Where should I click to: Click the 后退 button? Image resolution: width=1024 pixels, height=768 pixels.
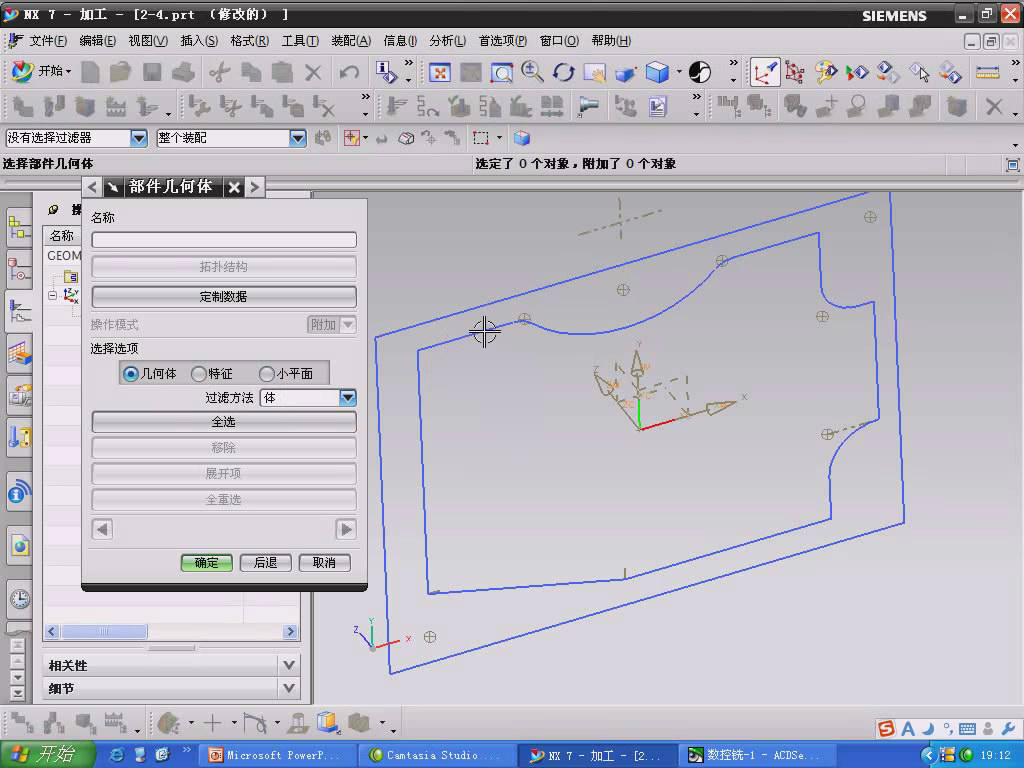coord(265,562)
